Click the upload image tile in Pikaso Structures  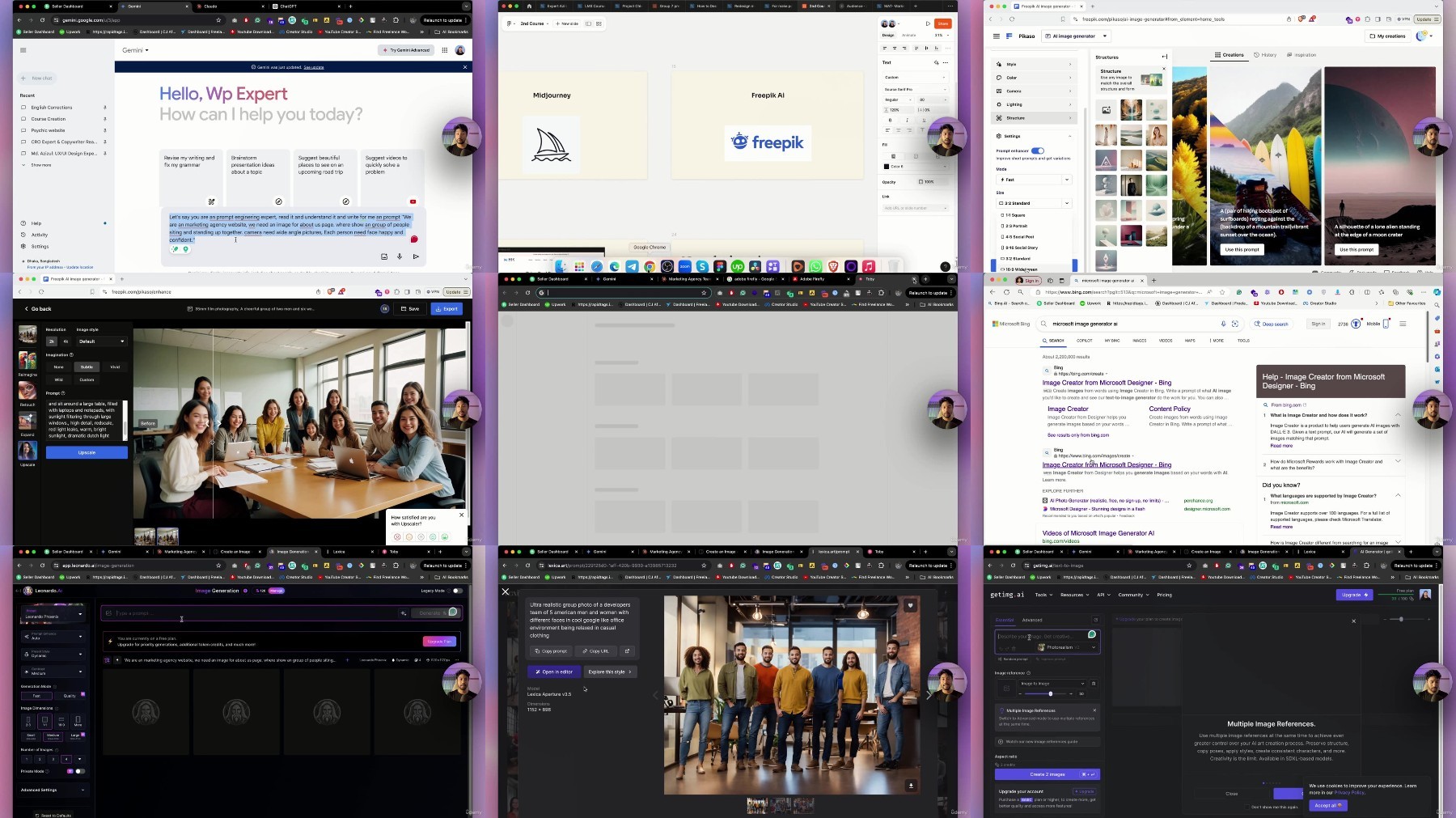[x=1106, y=110]
